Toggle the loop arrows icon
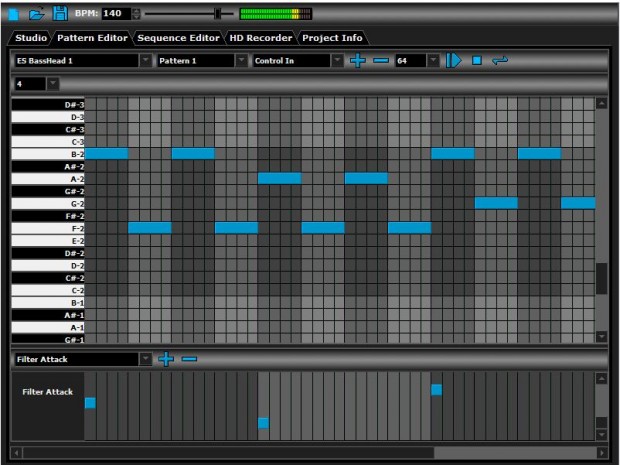The image size is (620, 465). [500, 60]
